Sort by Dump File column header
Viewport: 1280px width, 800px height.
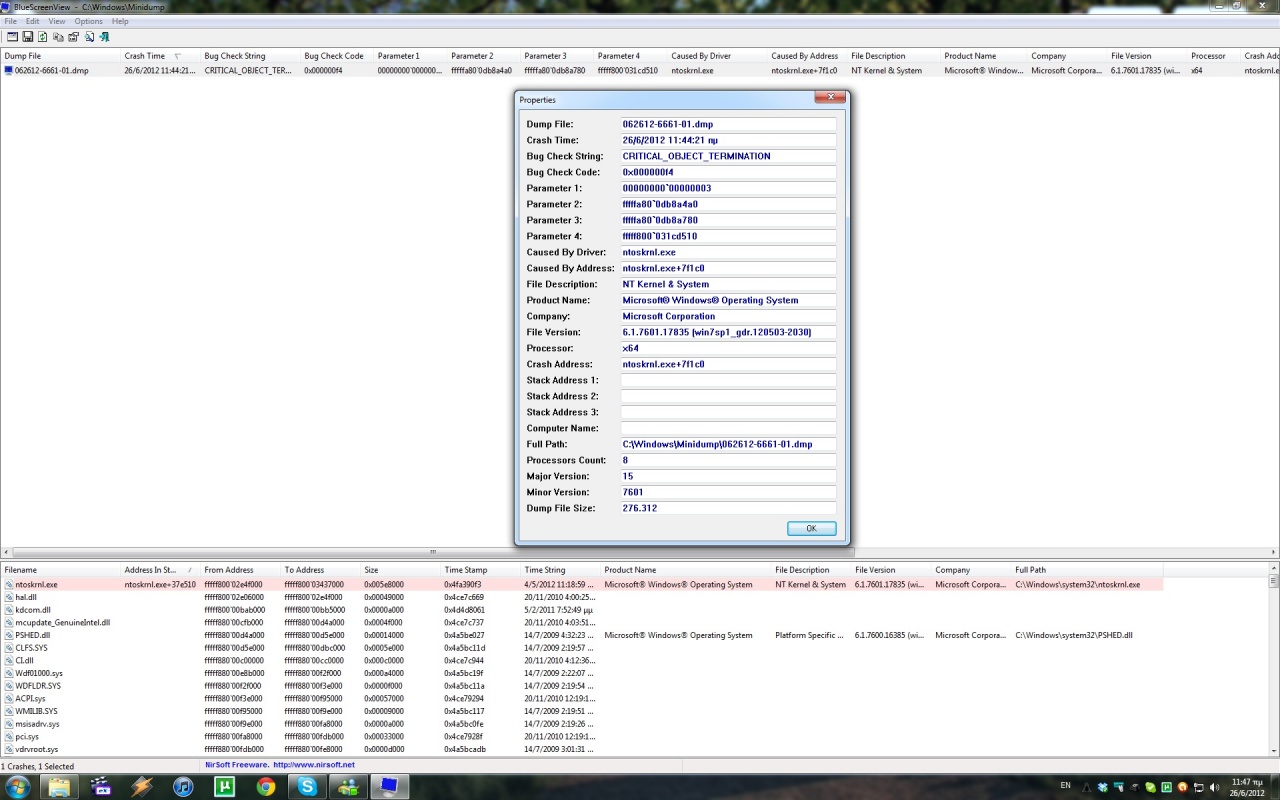pyautogui.click(x=60, y=56)
